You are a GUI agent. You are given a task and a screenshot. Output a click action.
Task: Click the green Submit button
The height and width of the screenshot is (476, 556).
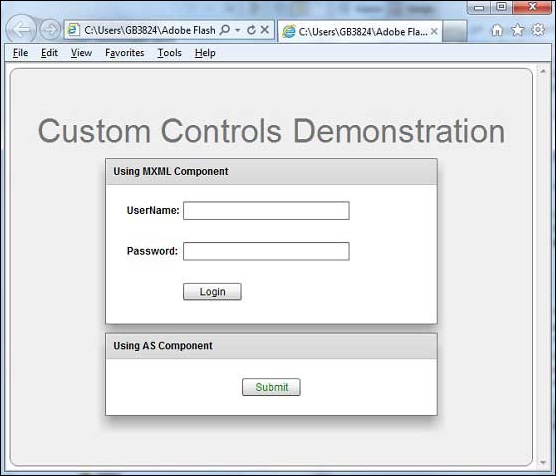coord(271,387)
